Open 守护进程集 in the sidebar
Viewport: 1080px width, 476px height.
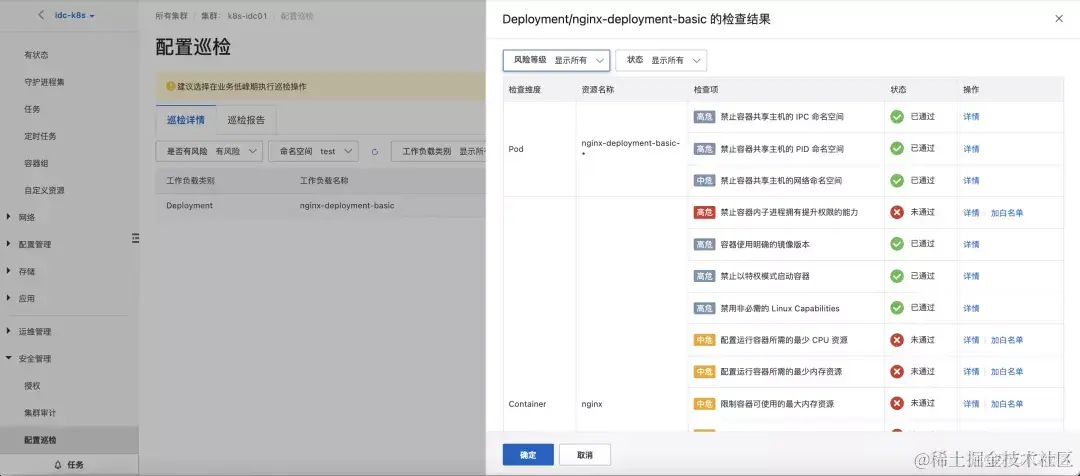pos(44,82)
